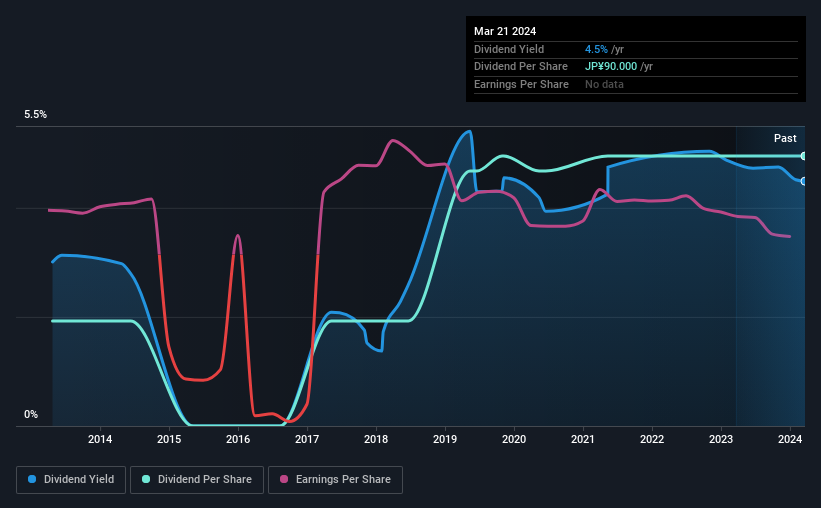
Task: Click the No data earnings value
Action: click(604, 84)
